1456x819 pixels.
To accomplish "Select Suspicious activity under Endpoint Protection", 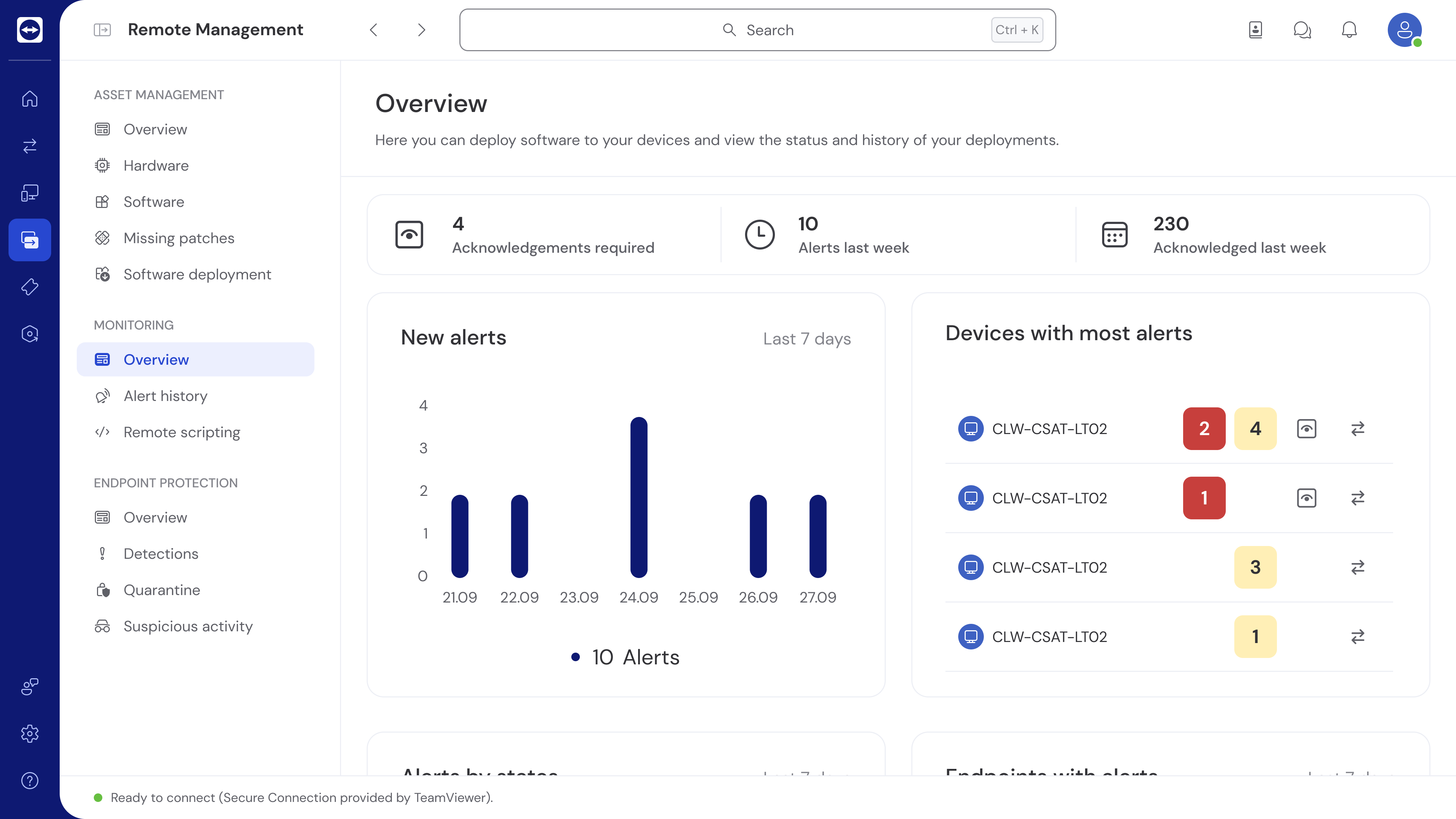I will tap(188, 626).
